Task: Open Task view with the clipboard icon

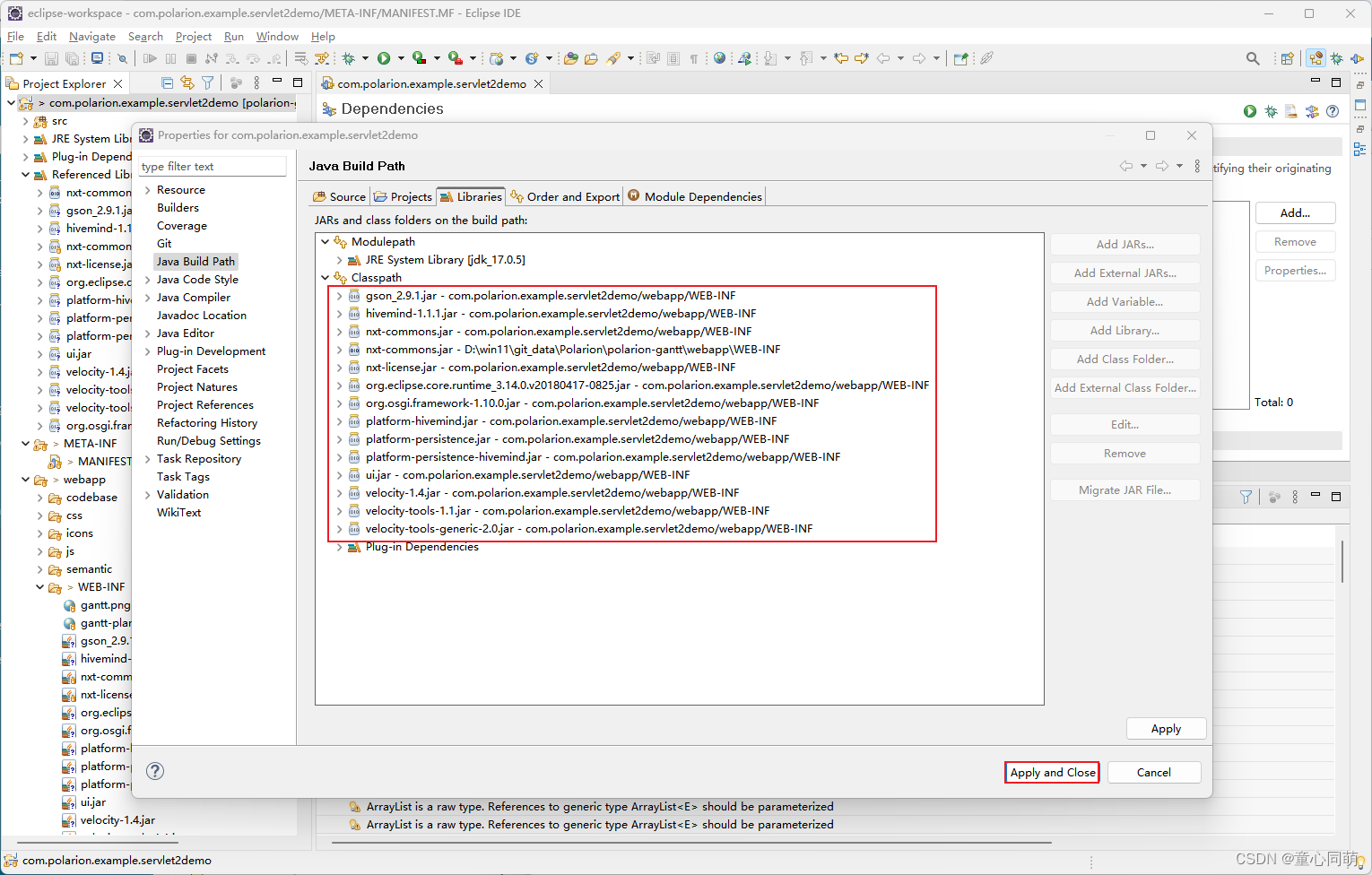Action: click(x=673, y=57)
